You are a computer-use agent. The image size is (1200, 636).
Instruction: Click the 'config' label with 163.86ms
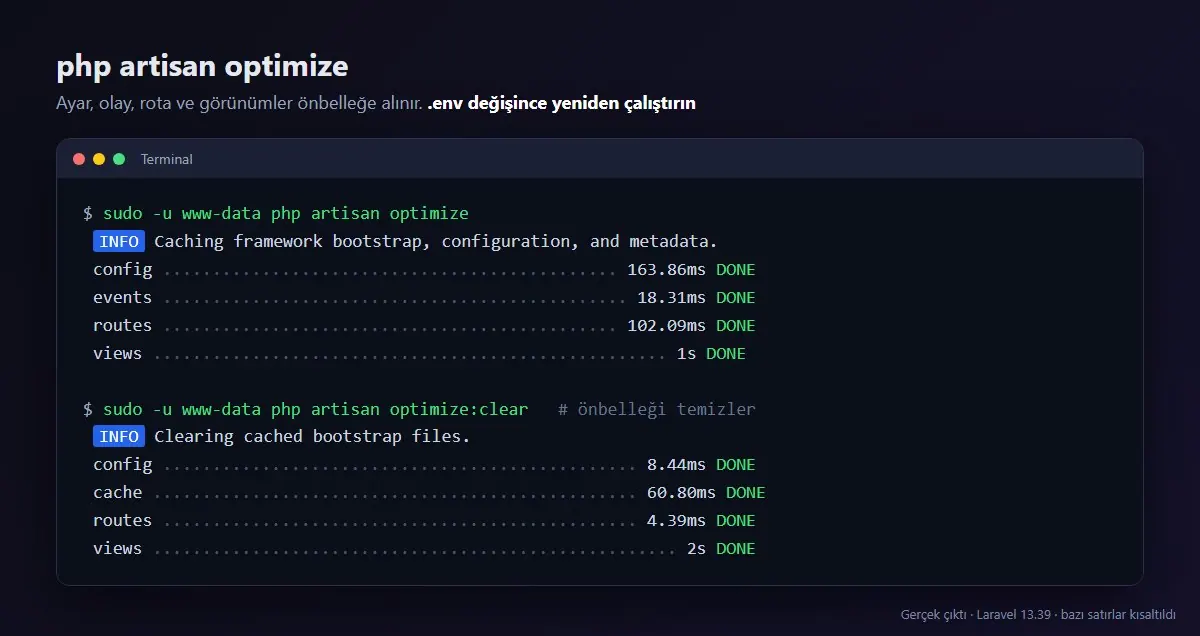pos(123,269)
